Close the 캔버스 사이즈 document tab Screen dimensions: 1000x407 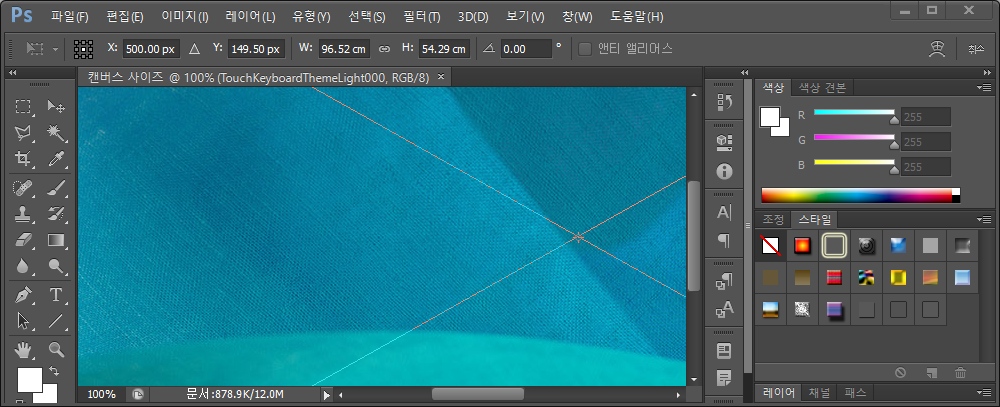(440, 77)
